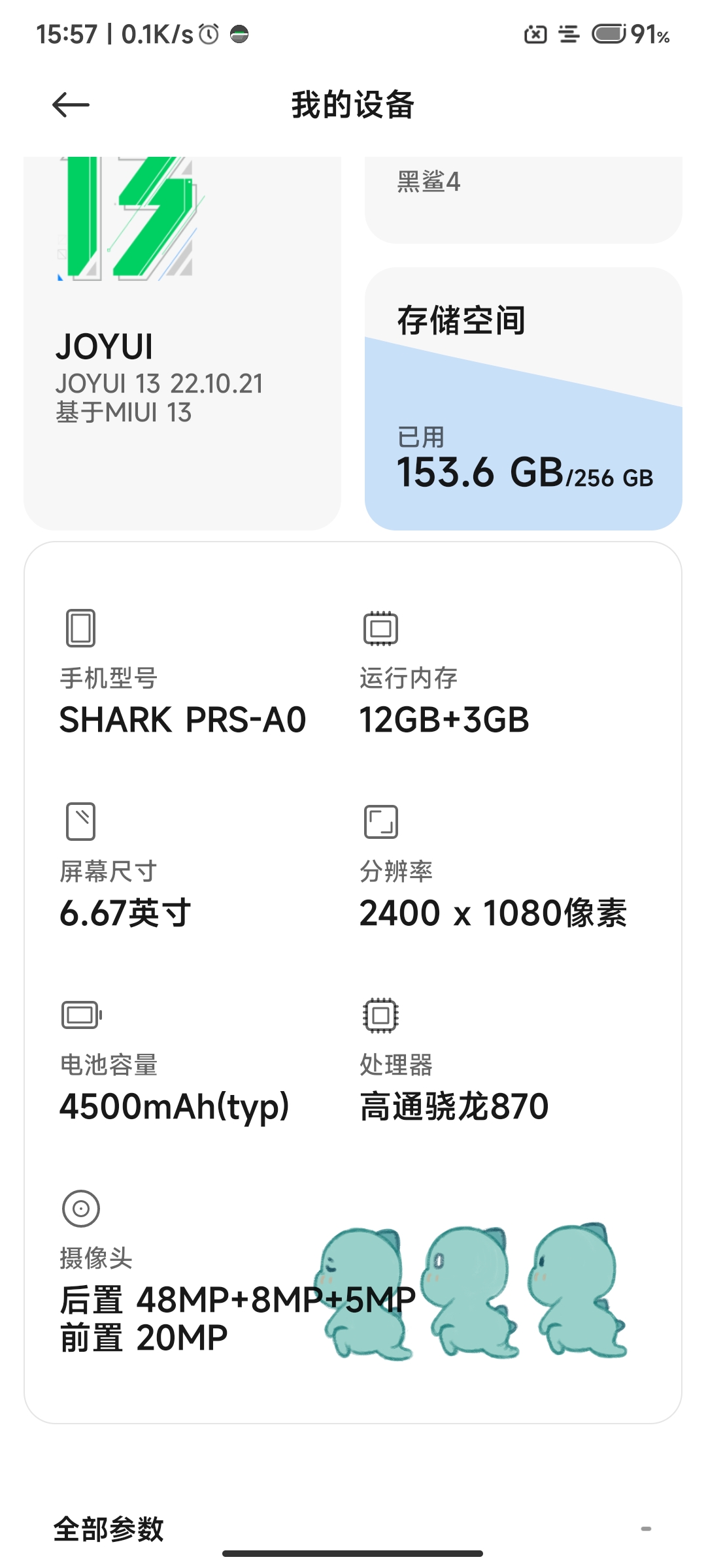Tap the 12GB+3GB memory value

tap(445, 720)
